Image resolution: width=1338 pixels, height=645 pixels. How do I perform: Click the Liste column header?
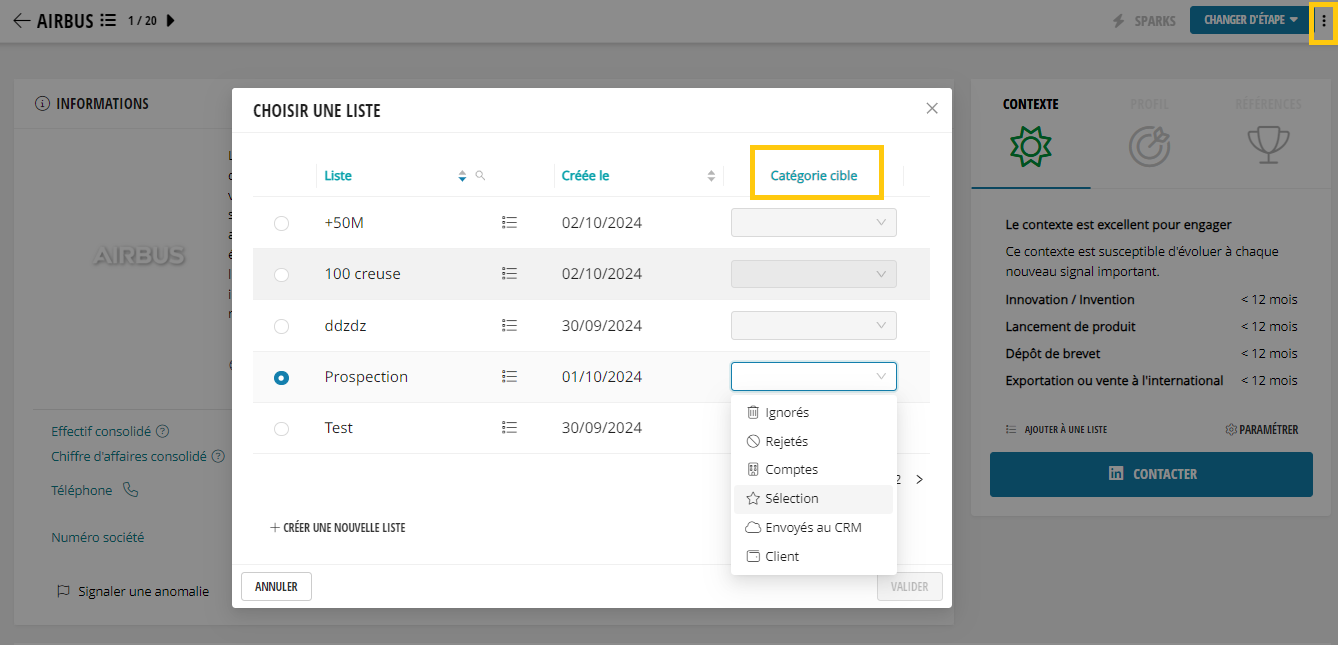coord(338,175)
